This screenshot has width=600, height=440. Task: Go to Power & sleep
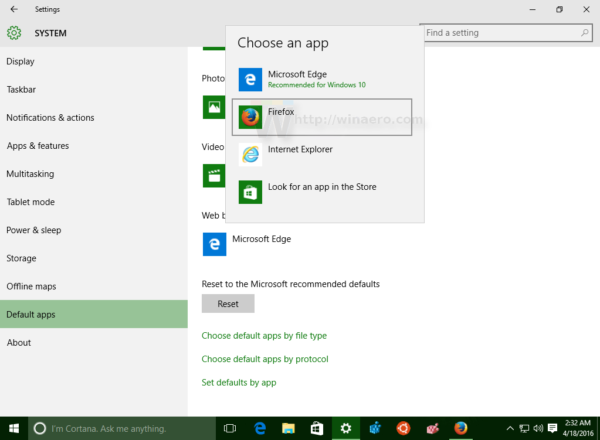(x=94, y=230)
